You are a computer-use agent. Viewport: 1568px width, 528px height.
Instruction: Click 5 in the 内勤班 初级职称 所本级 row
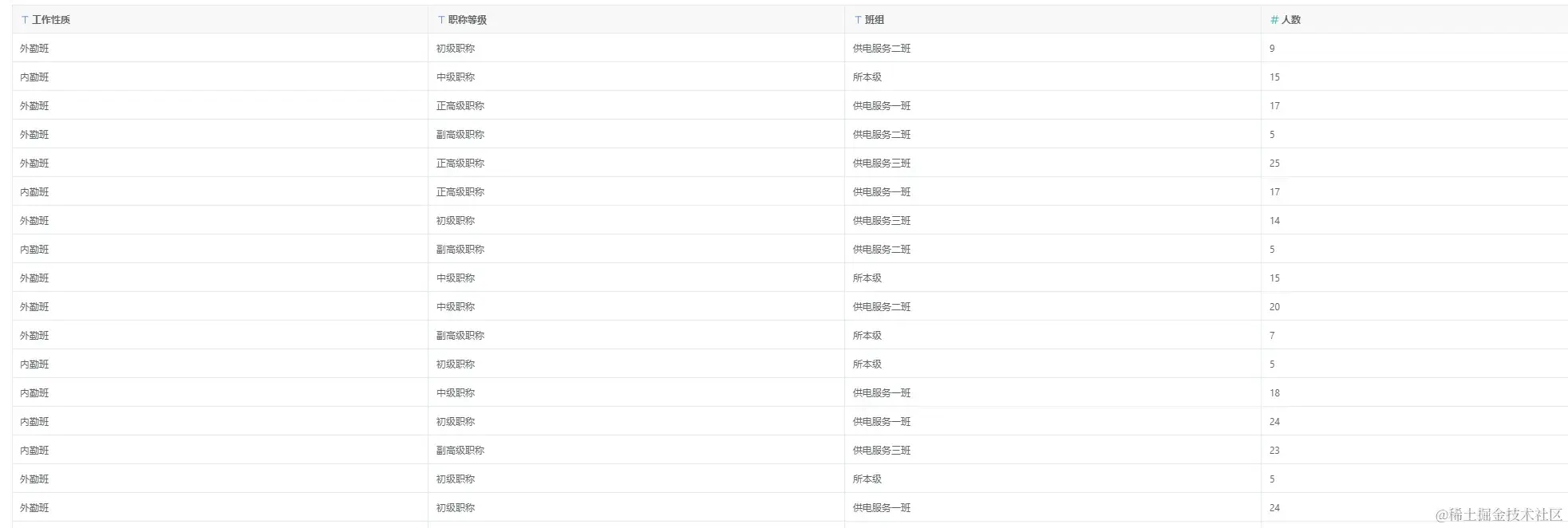tap(1272, 364)
